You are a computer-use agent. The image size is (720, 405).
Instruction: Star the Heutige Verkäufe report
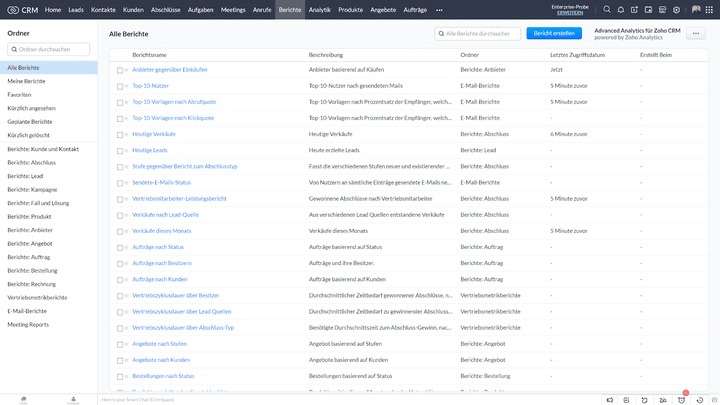point(126,135)
